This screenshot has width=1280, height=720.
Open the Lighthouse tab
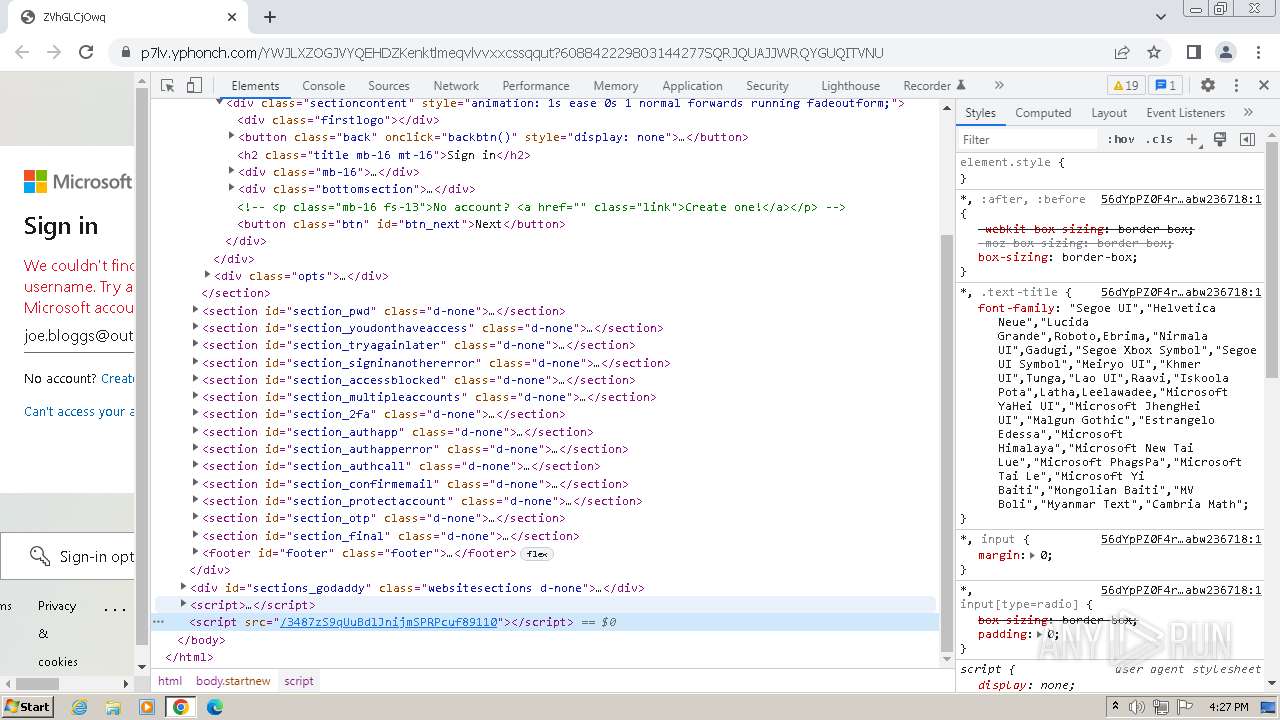coord(851,86)
